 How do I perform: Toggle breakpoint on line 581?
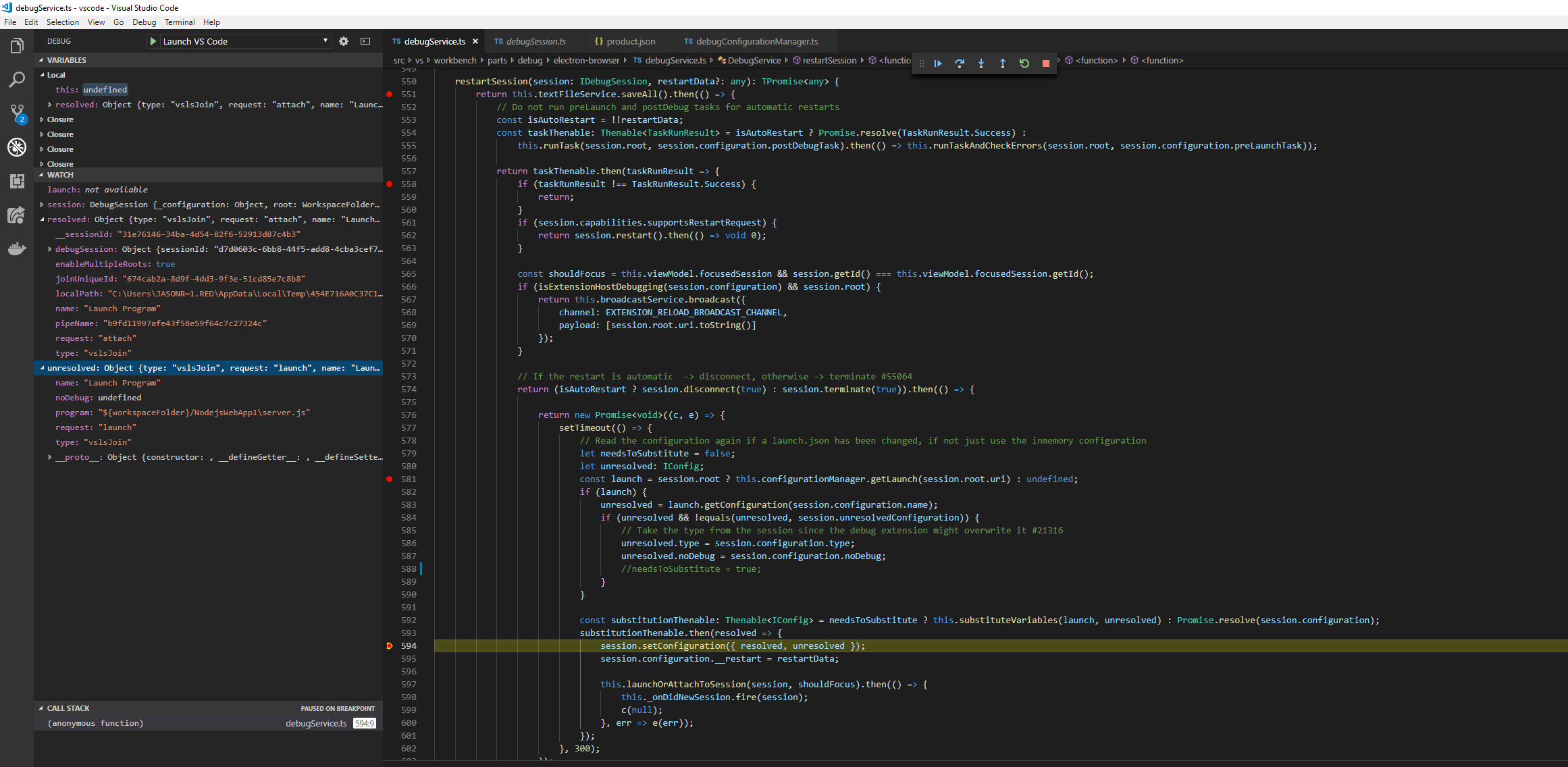click(x=390, y=479)
